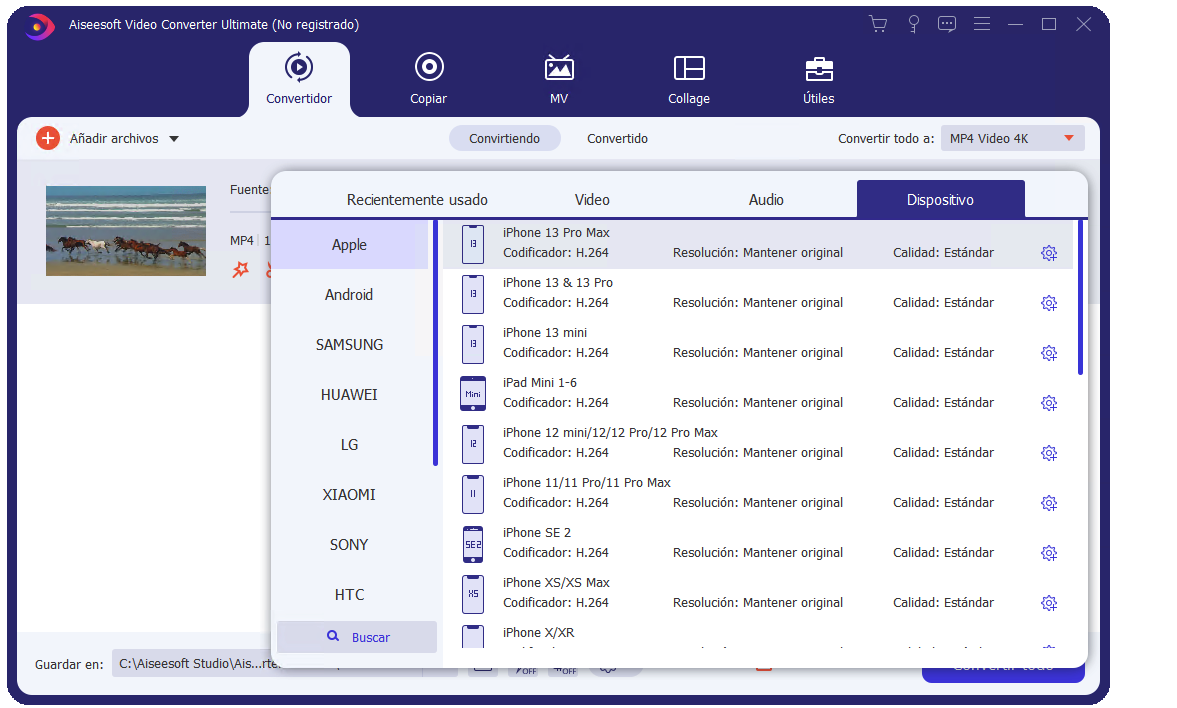
Task: Click "iPhone SE 2" profile name
Action: pos(537,532)
